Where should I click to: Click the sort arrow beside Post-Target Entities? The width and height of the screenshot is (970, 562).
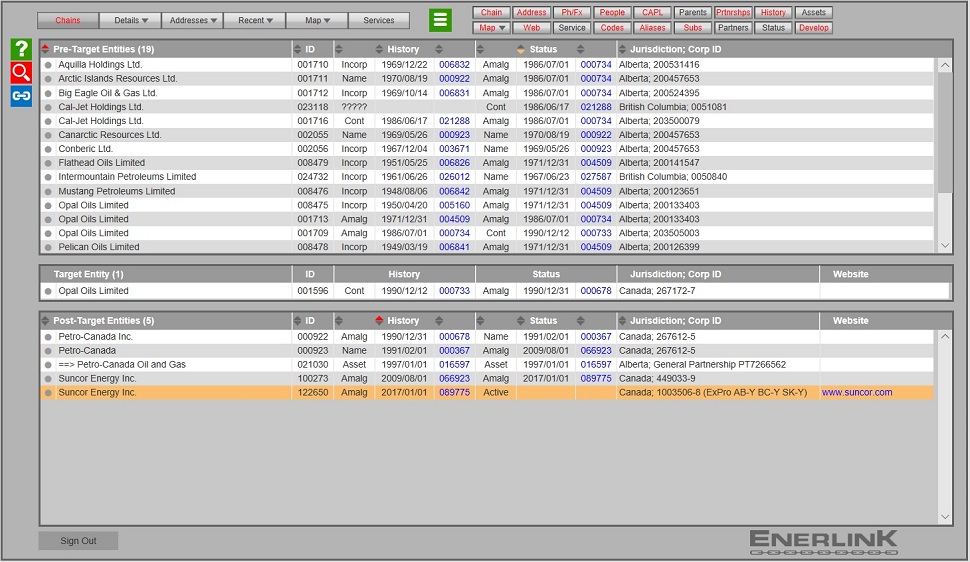click(45, 321)
